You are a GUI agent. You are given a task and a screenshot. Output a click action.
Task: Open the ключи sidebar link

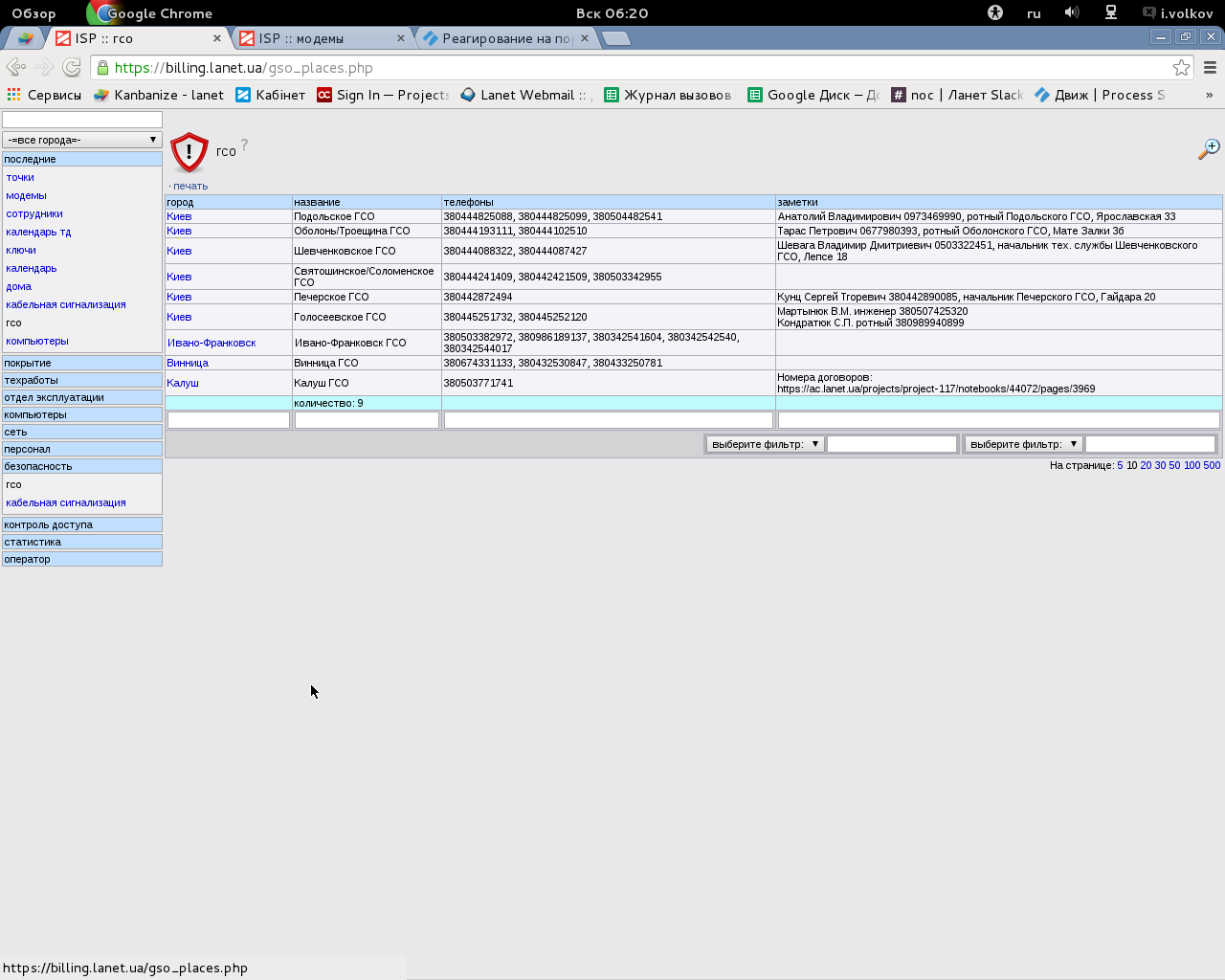[x=21, y=250]
